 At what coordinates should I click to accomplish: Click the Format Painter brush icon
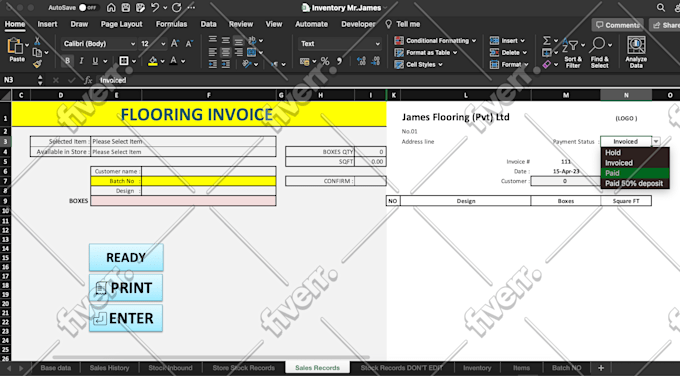point(37,64)
